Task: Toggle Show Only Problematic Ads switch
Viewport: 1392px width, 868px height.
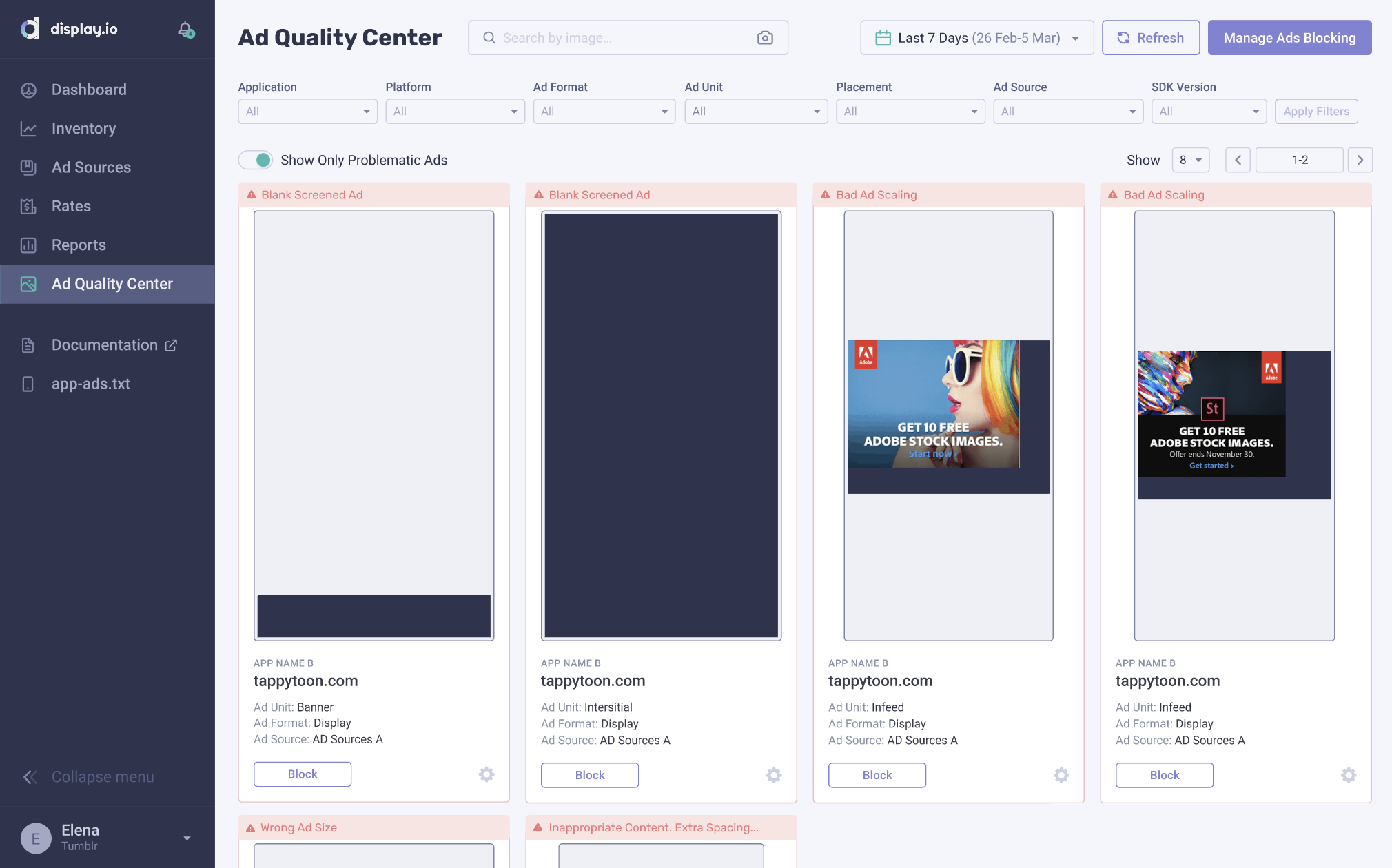Action: tap(256, 160)
